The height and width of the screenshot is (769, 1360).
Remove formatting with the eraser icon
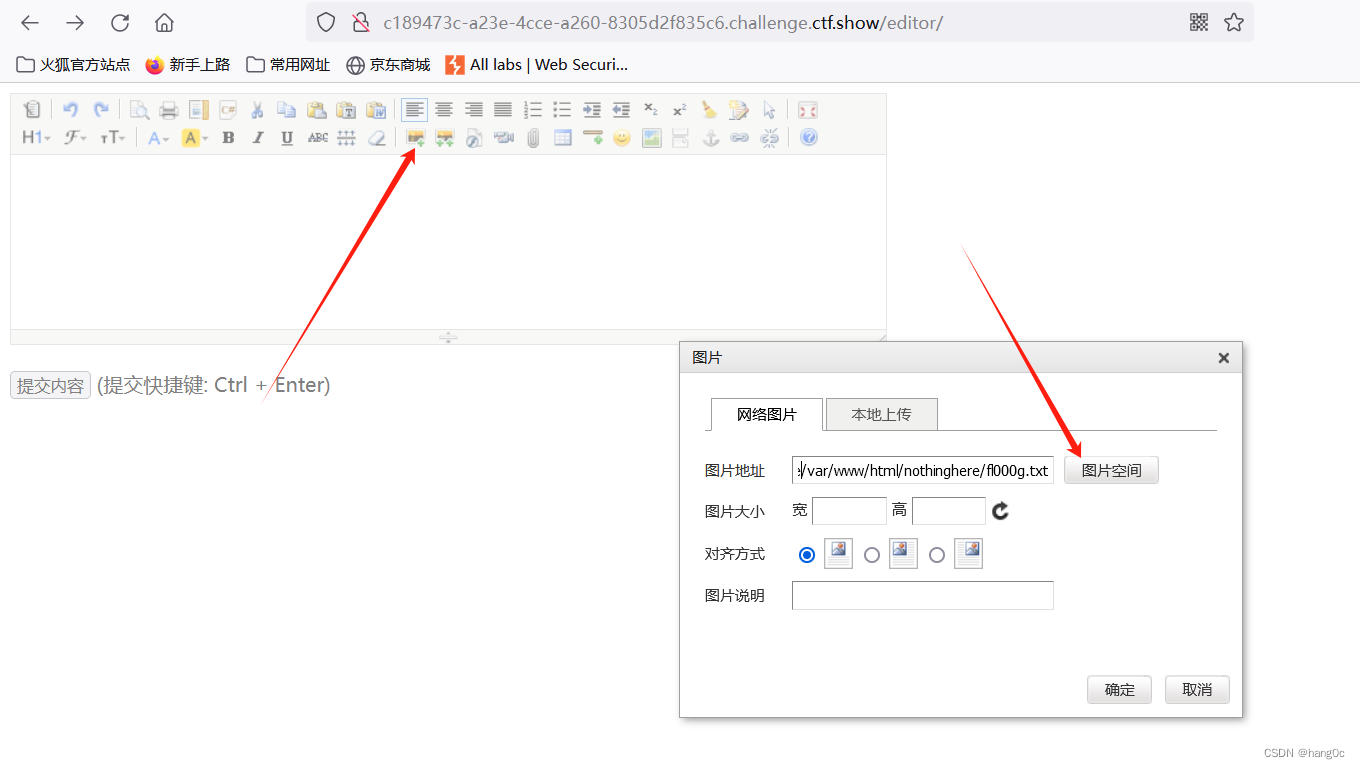coord(376,138)
